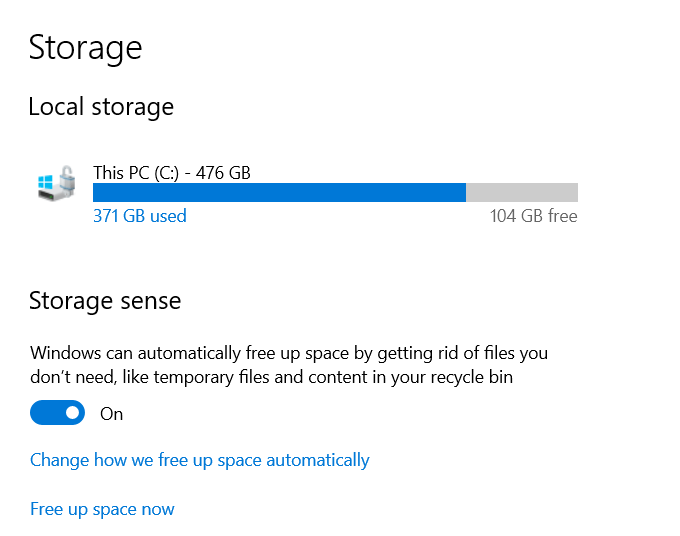Select the "This PC (C:) - 476 GB" label
Image resolution: width=680 pixels, height=536 pixels.
(x=171, y=173)
